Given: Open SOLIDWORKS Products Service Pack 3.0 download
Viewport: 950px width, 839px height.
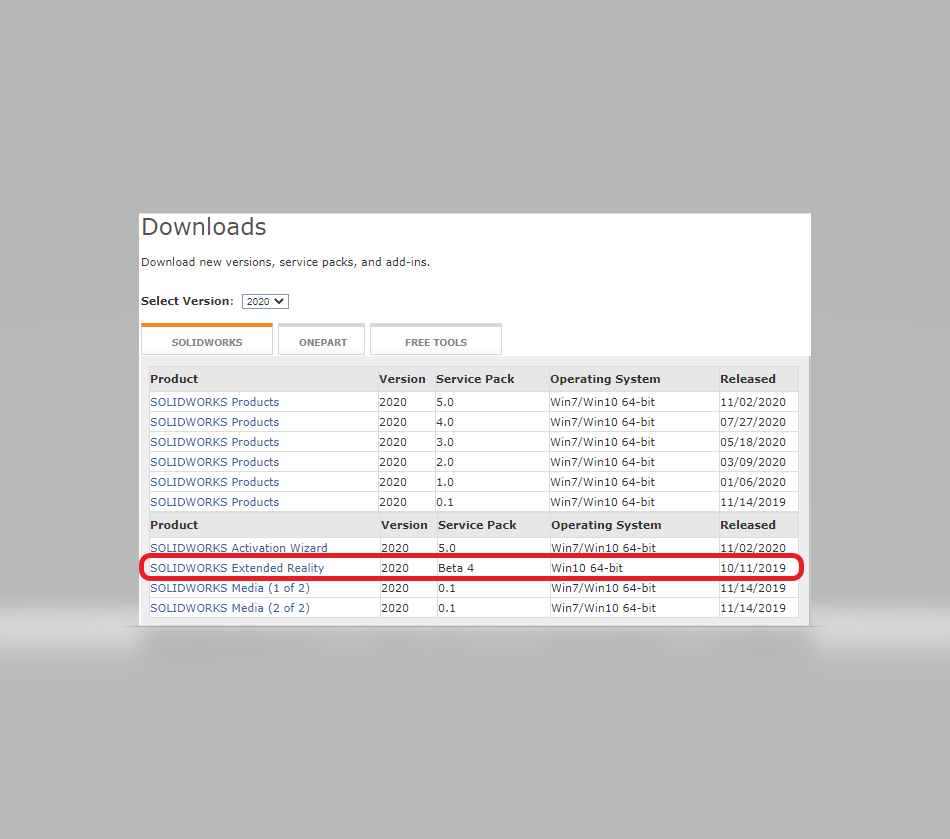Looking at the screenshot, I should (x=214, y=441).
